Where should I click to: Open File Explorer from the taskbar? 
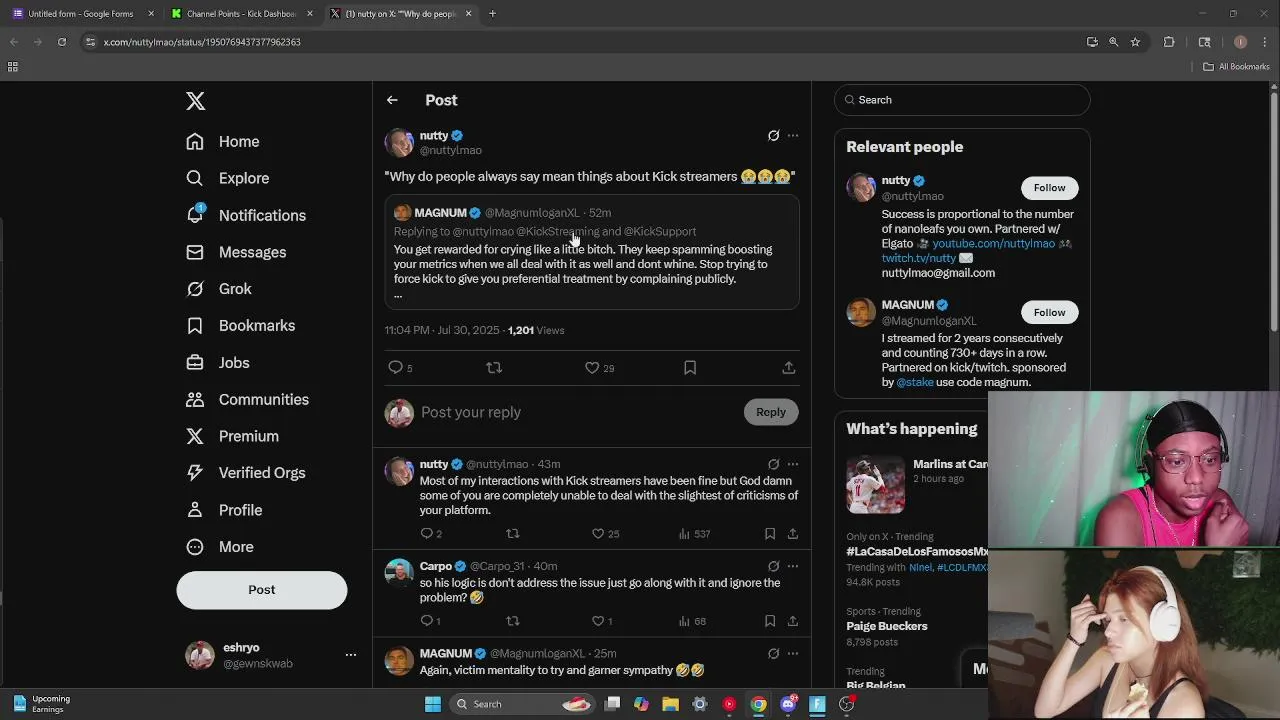pyautogui.click(x=670, y=704)
